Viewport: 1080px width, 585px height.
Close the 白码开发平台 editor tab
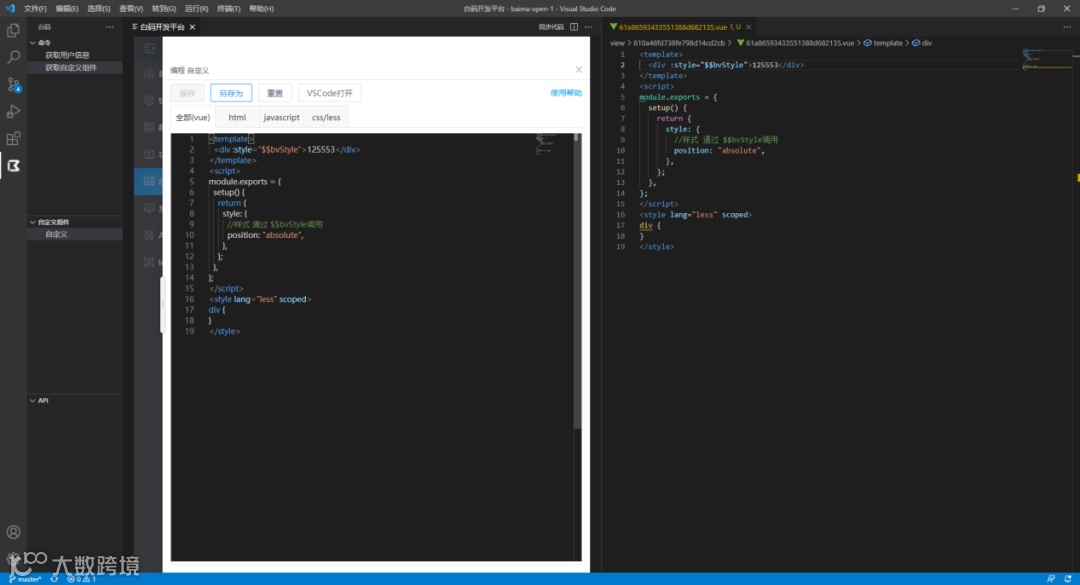coord(193,27)
